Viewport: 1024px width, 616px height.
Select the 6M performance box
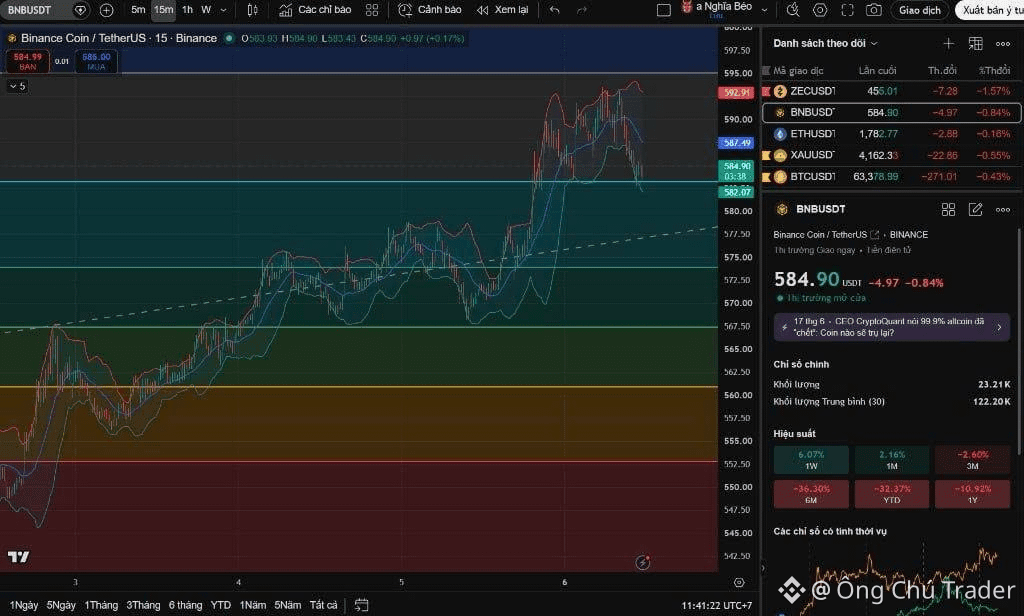click(x=811, y=494)
